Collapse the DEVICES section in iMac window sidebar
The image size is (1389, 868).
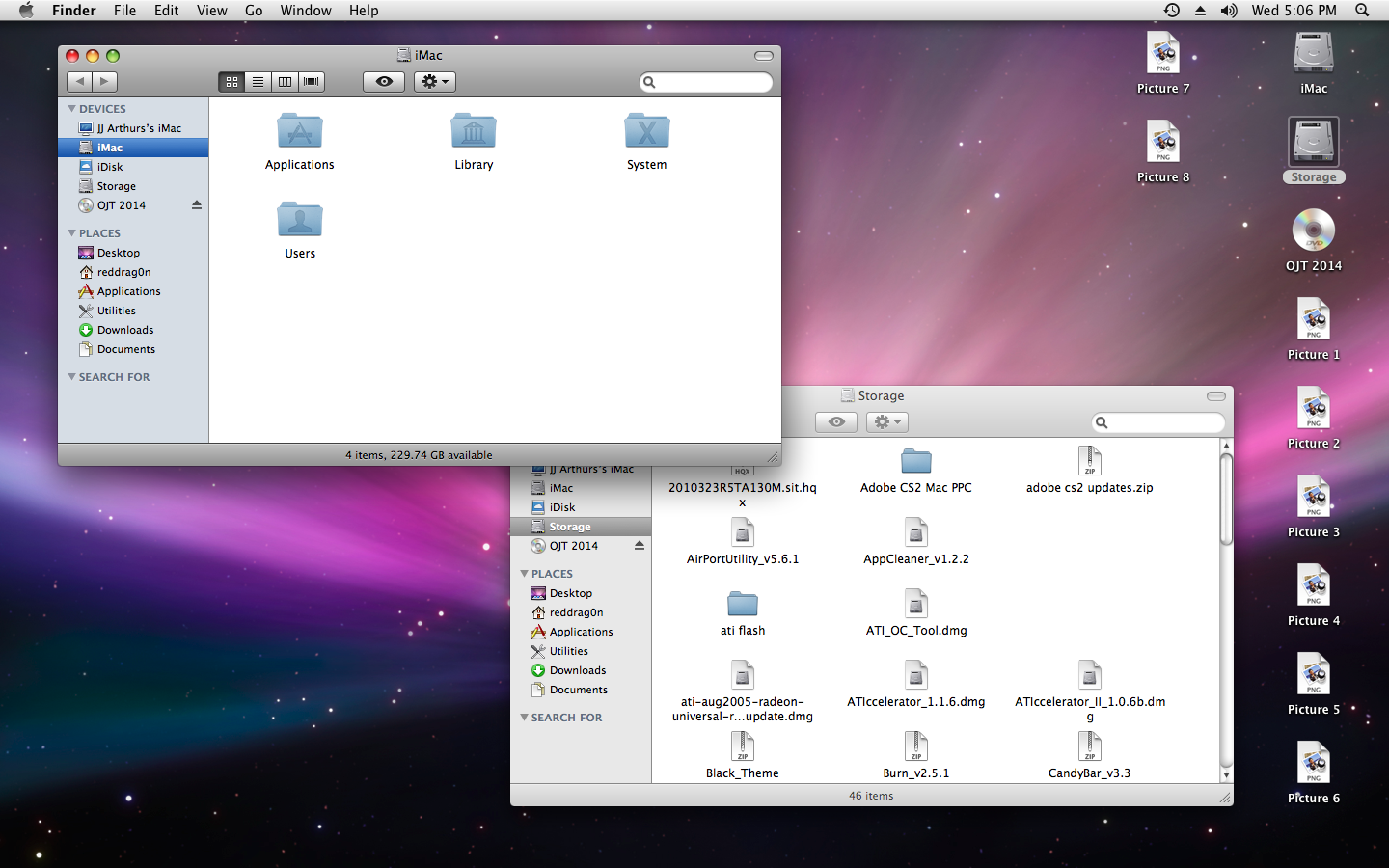[x=71, y=109]
